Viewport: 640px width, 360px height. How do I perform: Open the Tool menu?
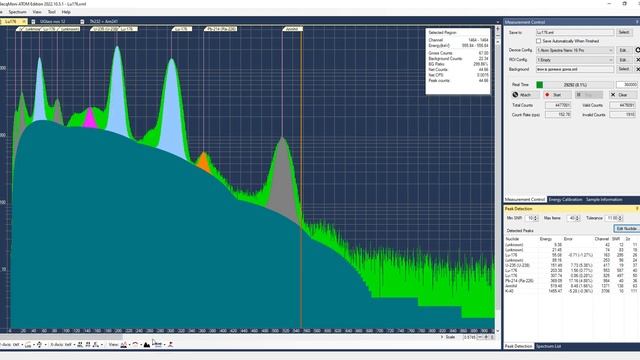[x=51, y=12]
